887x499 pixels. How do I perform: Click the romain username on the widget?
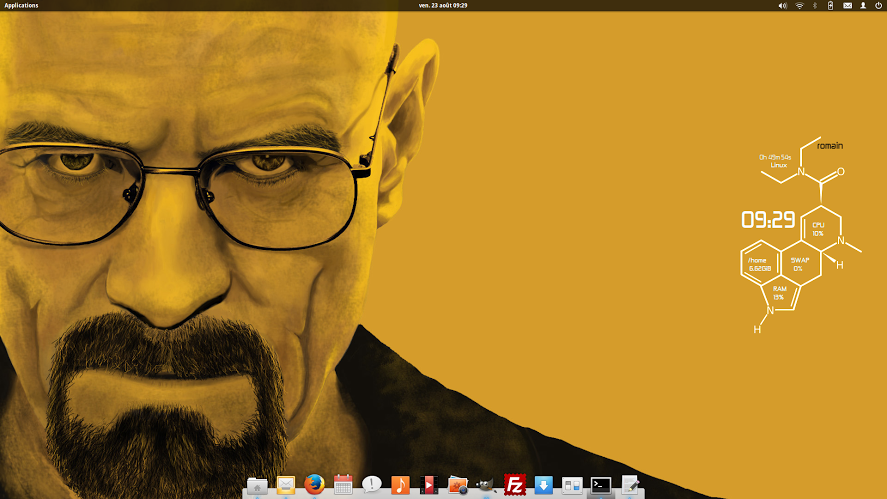pos(830,146)
